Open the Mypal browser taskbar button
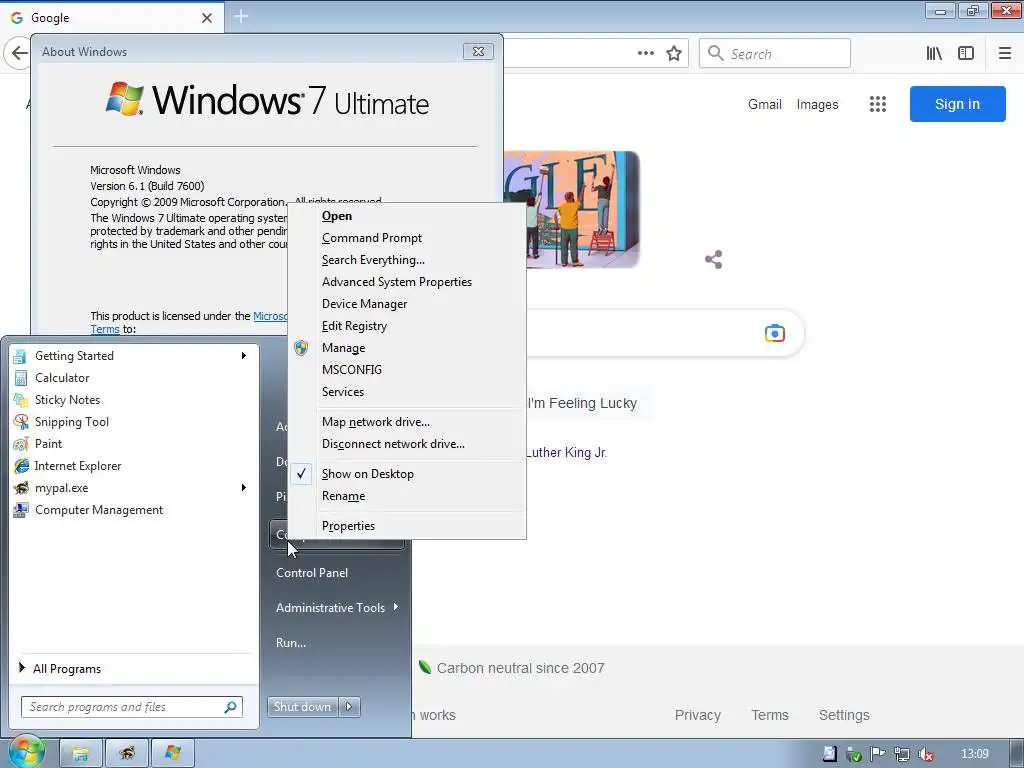The height and width of the screenshot is (768, 1024). point(127,754)
